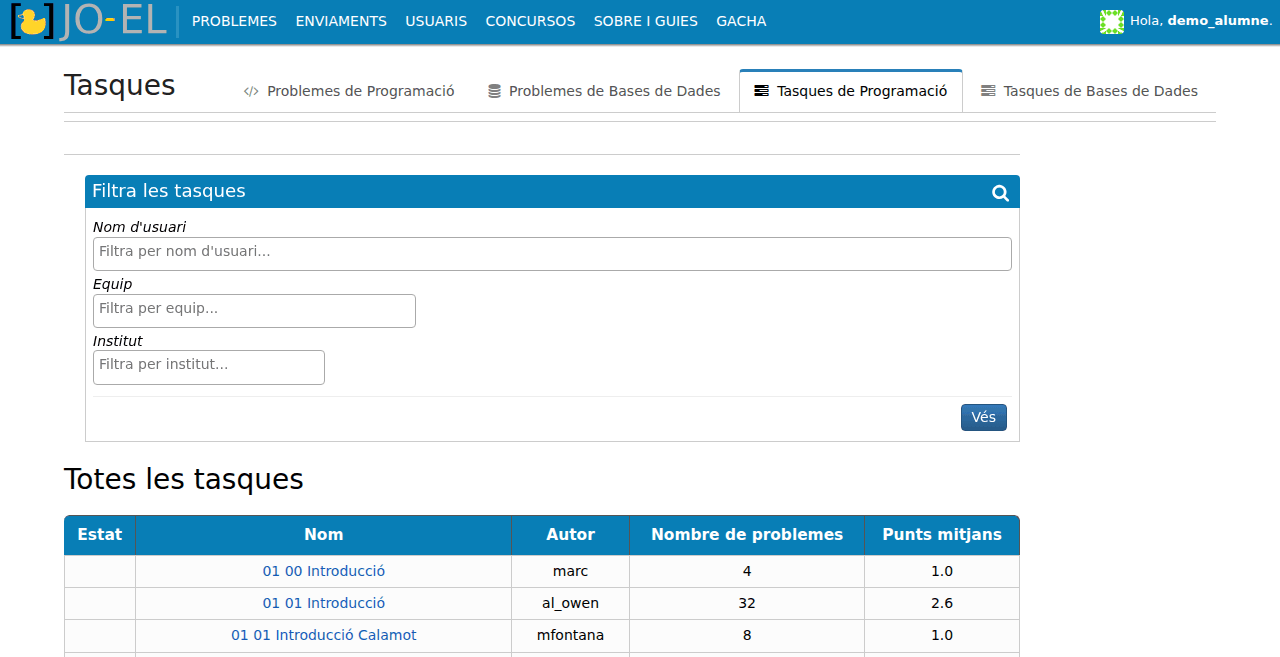Open SOBRE I GUIES menu

tap(646, 21)
